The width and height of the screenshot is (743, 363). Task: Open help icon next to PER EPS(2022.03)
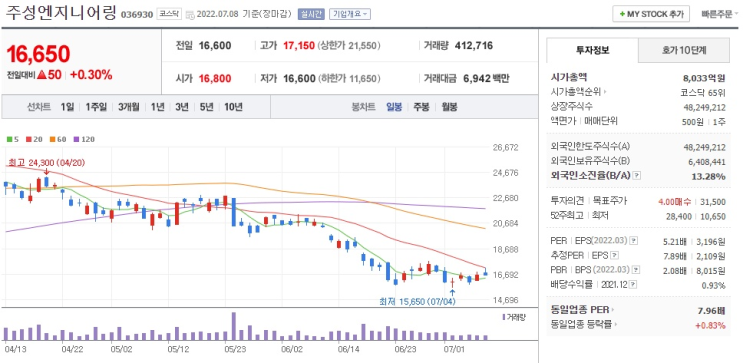pos(634,241)
